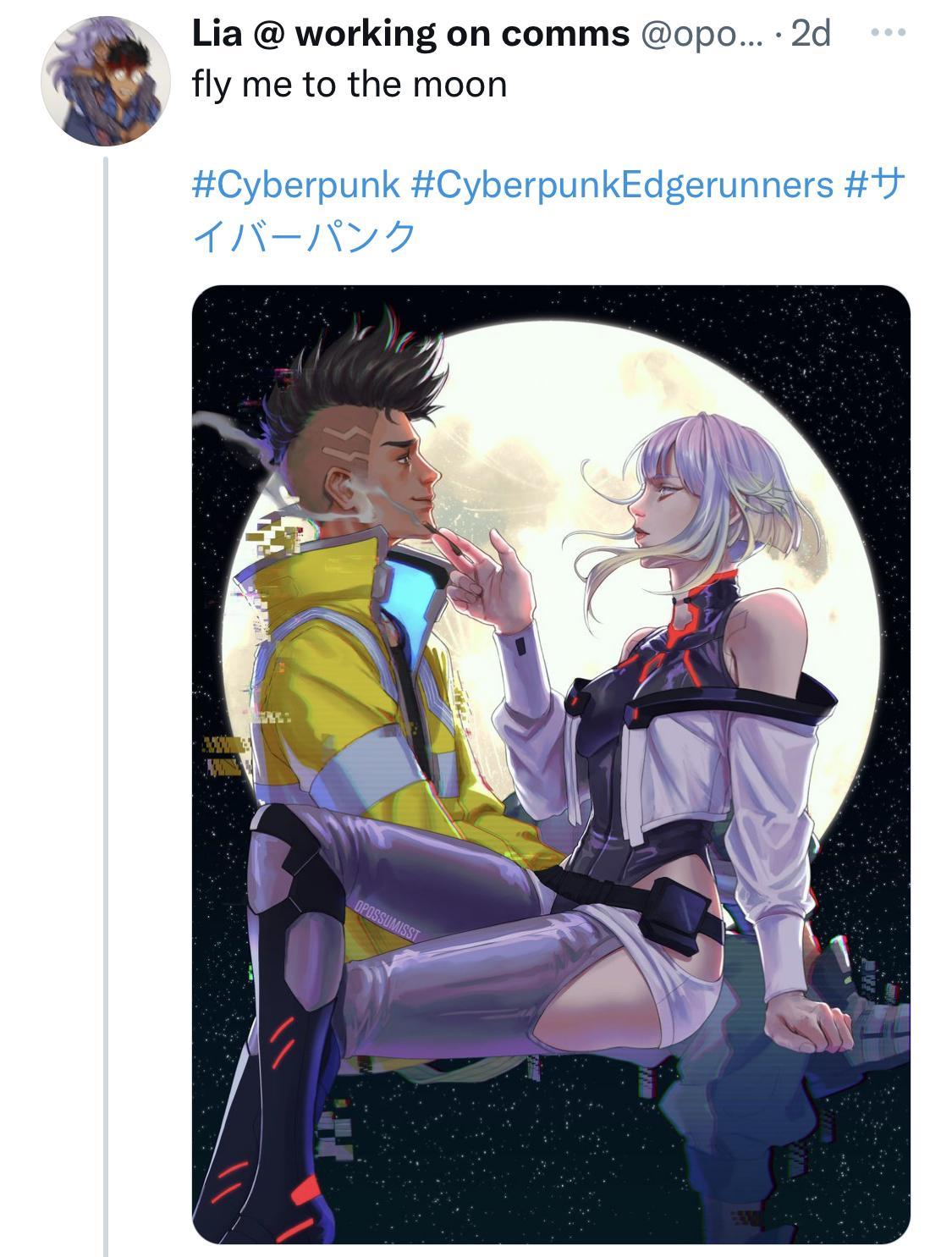Open the three-dot more options menu

click(x=889, y=33)
